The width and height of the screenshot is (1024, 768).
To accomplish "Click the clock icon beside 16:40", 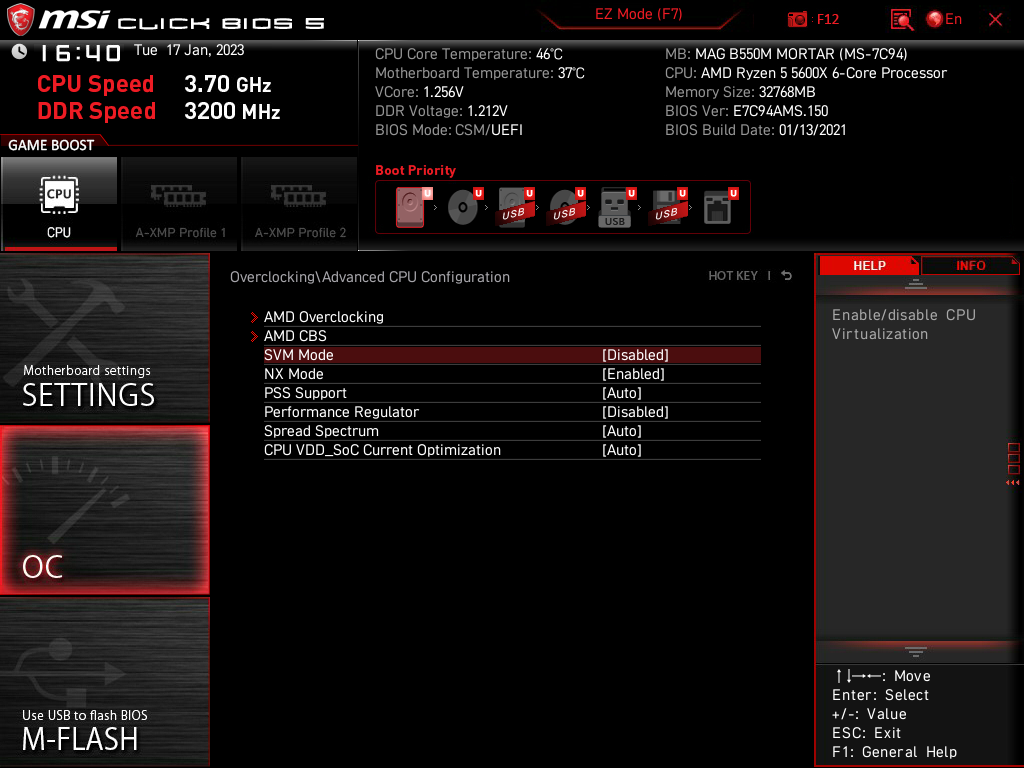I will click(19, 52).
